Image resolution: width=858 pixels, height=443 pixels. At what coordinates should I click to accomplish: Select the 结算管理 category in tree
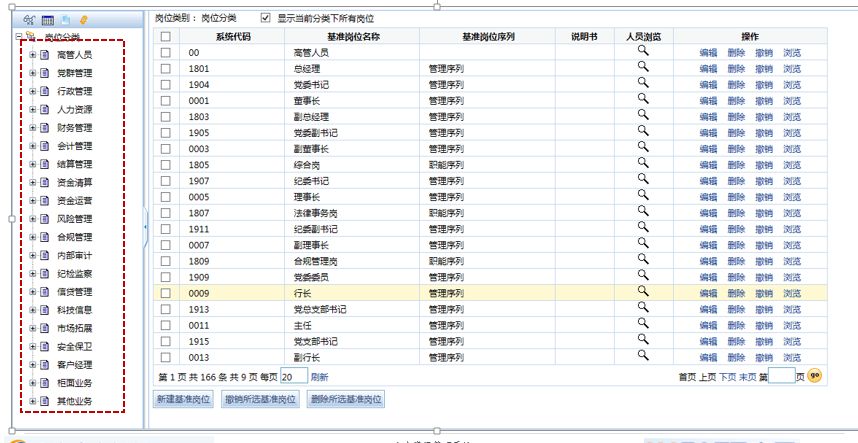[x=74, y=164]
